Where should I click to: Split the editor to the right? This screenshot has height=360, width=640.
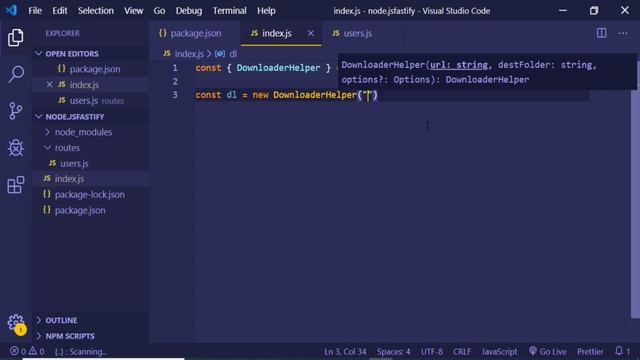click(601, 33)
